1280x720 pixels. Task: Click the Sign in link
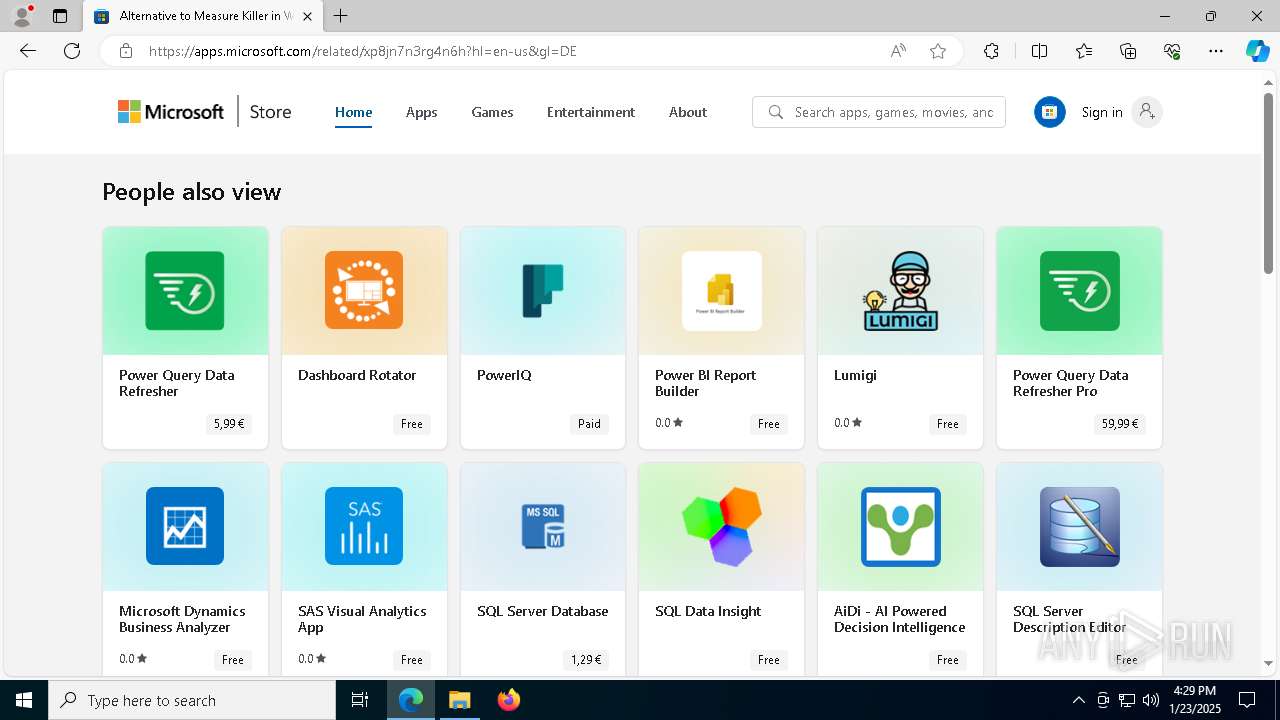1102,112
